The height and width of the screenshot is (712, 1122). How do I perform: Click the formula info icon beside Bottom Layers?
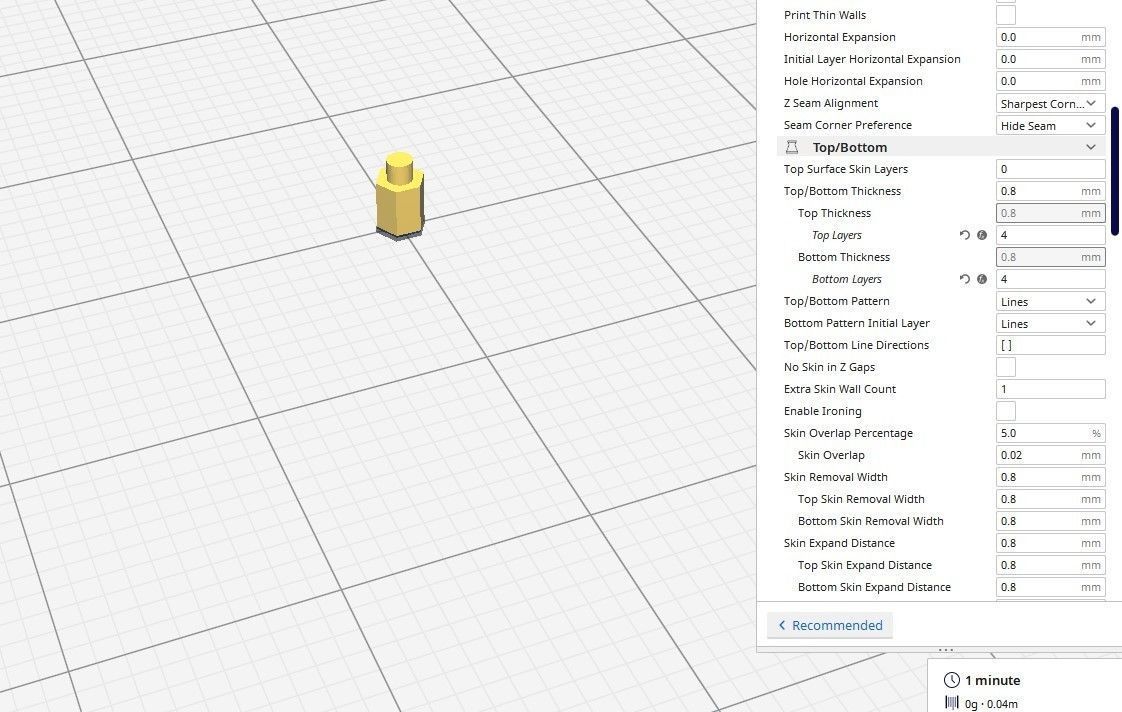982,279
